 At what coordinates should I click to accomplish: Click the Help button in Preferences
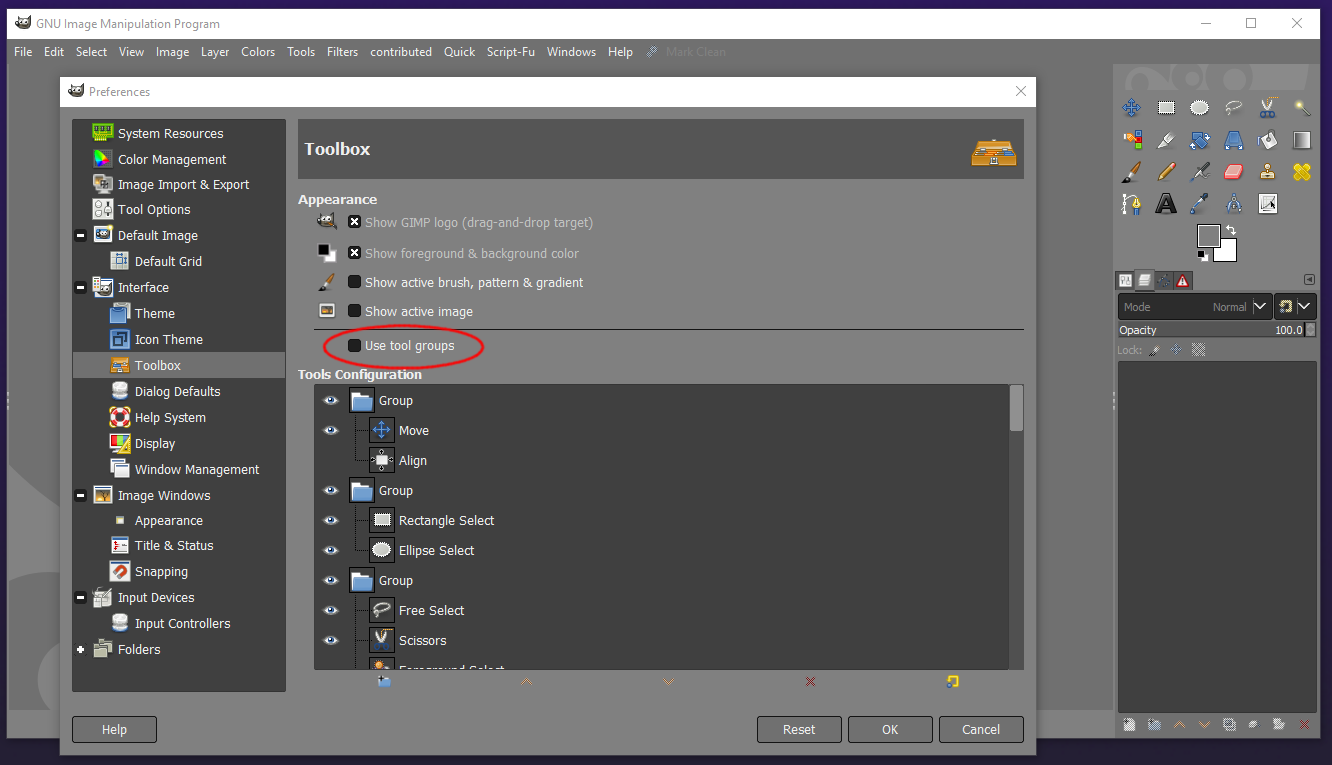pos(114,729)
